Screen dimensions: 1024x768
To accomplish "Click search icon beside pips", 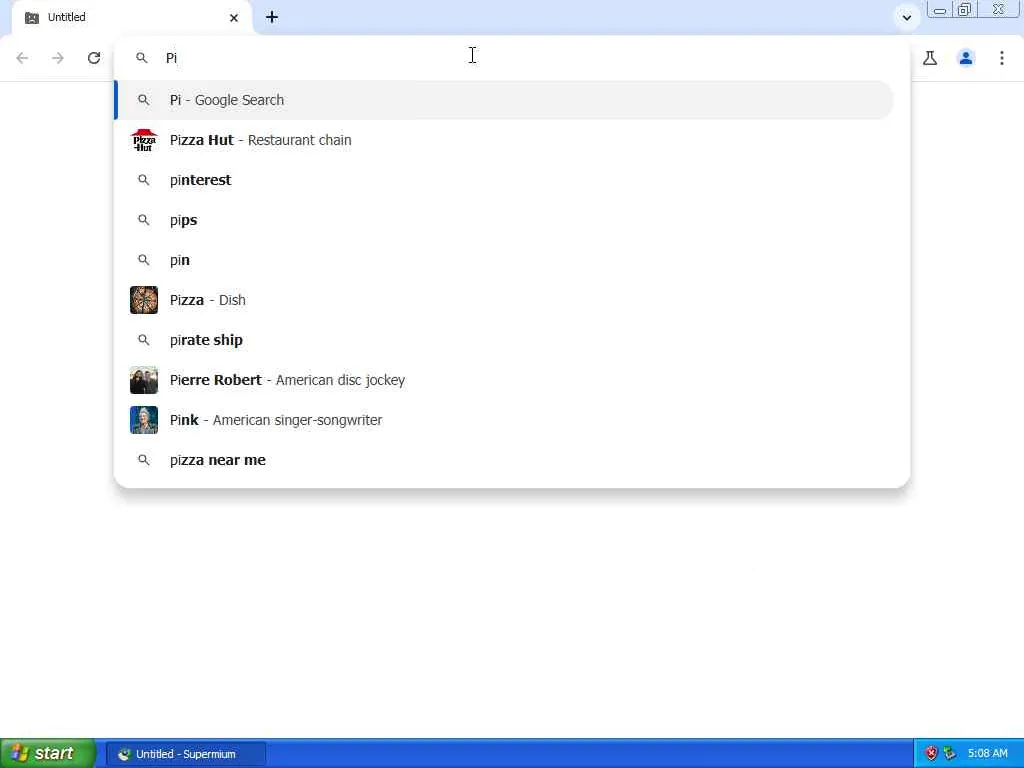I will (x=144, y=220).
